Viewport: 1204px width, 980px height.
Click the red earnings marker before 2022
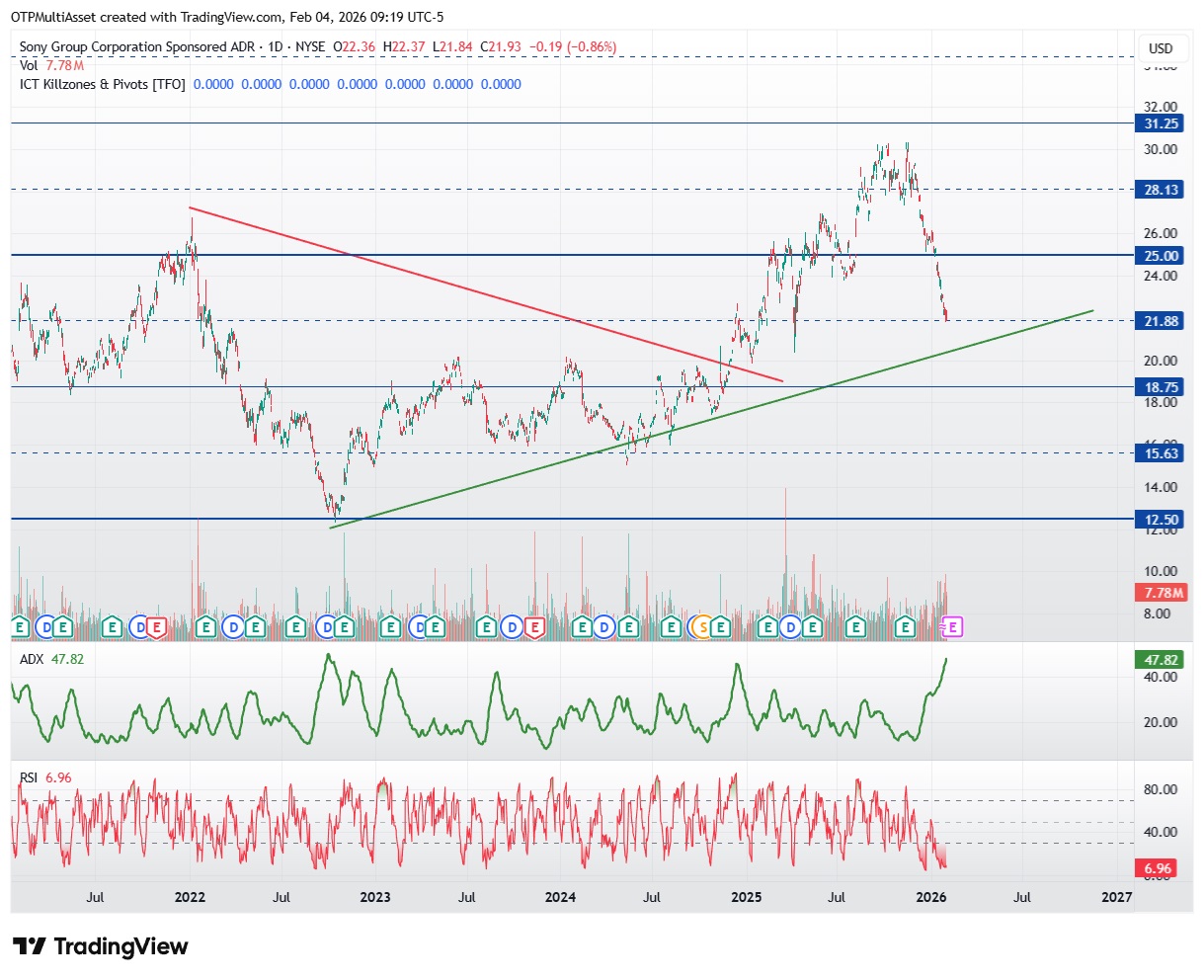155,626
